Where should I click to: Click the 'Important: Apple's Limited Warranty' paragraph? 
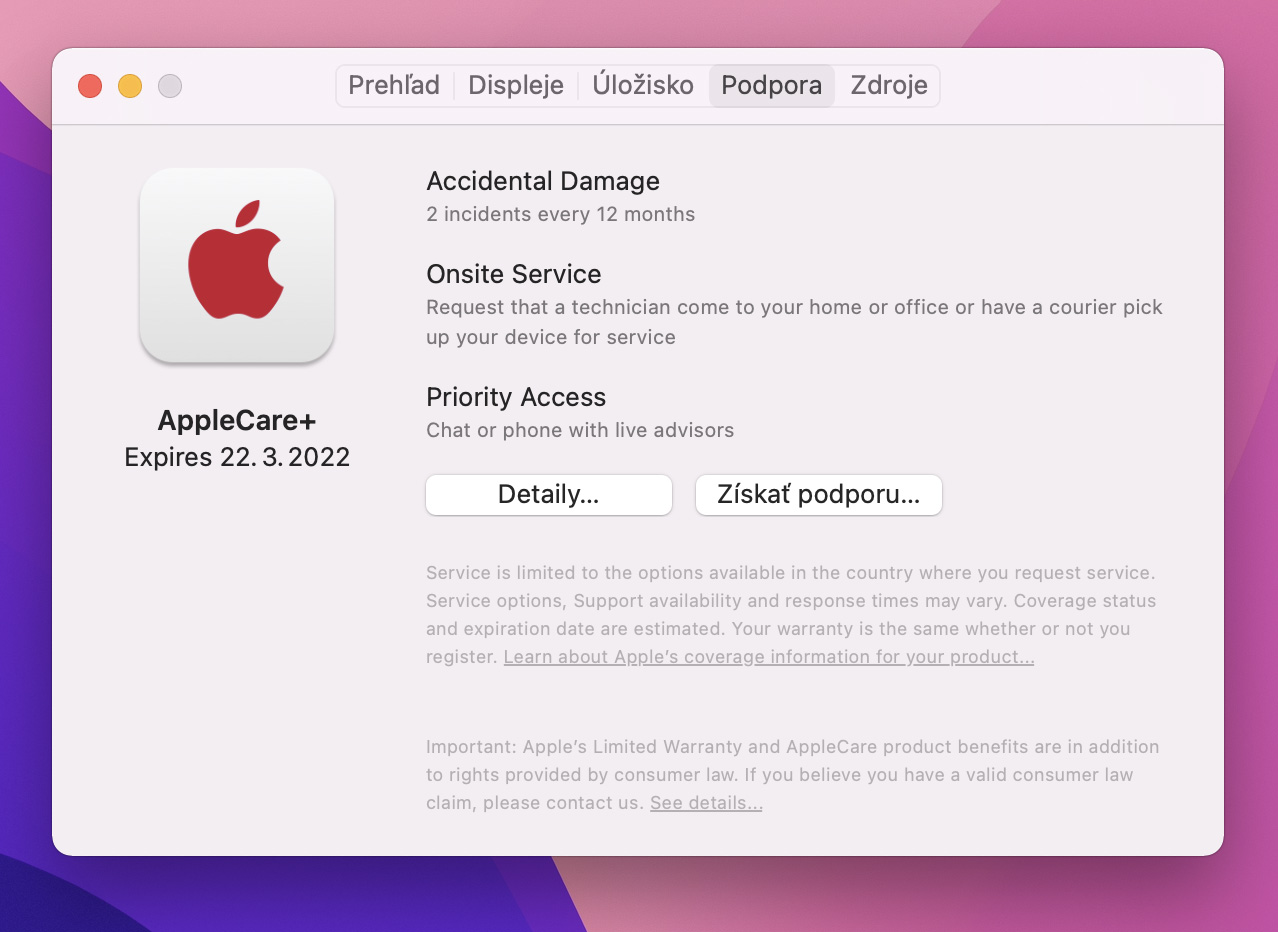793,775
